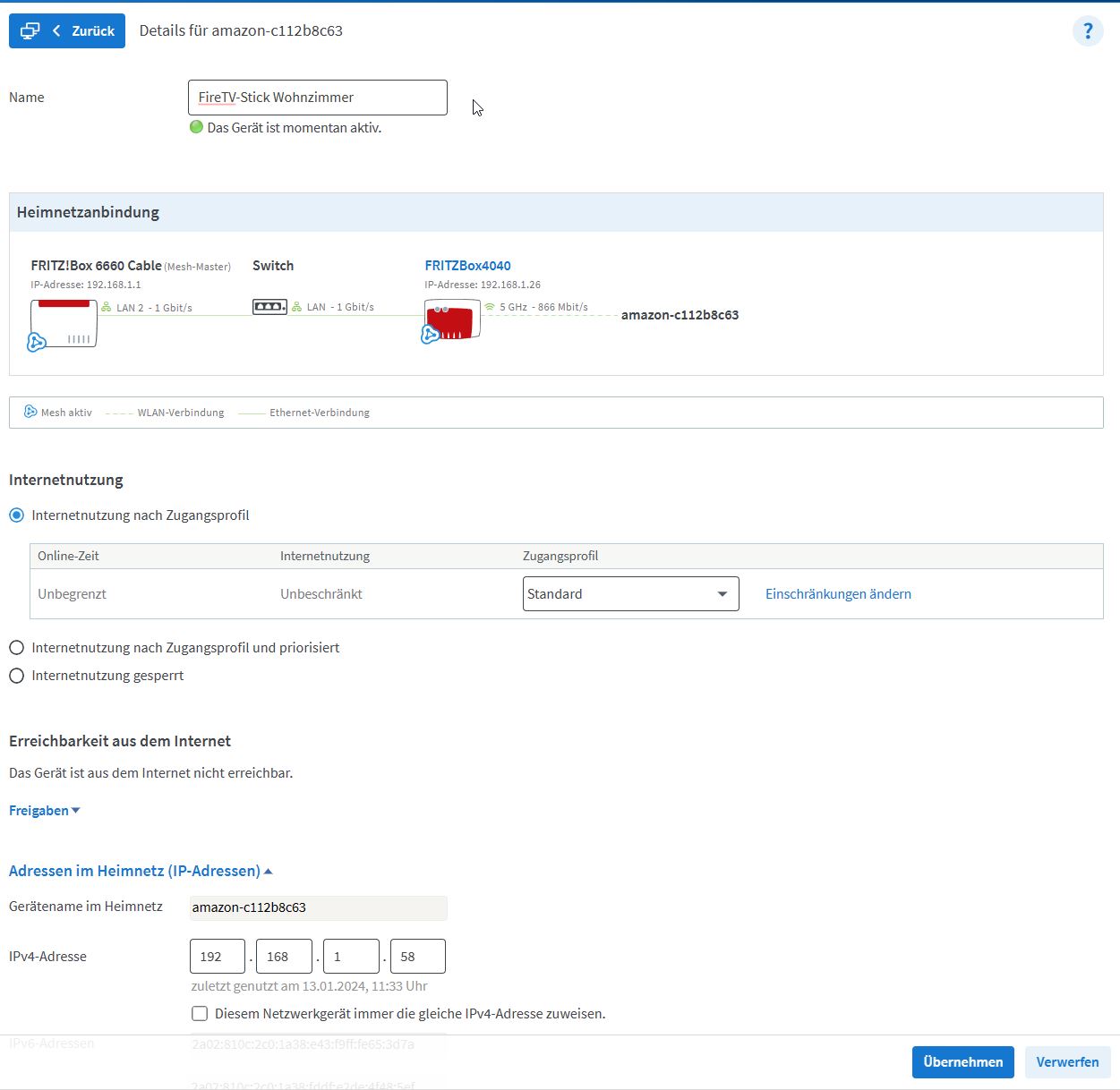Open the Zugangsprofil Standard dropdown
The image size is (1120, 1090).
coord(631,594)
